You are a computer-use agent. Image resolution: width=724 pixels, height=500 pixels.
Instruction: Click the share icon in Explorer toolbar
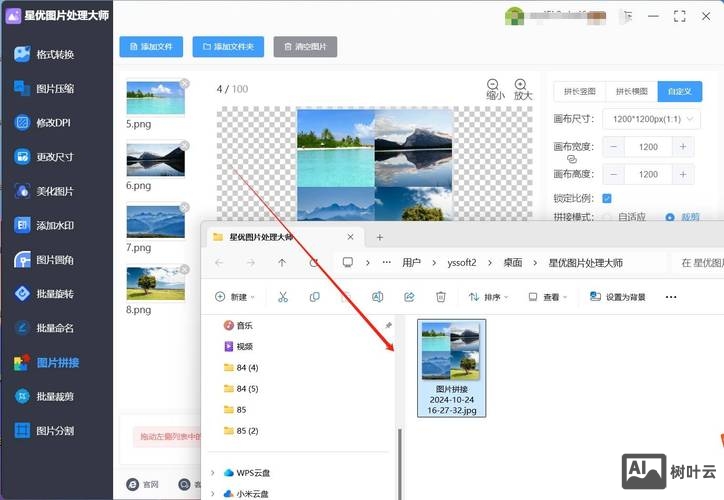(x=409, y=297)
